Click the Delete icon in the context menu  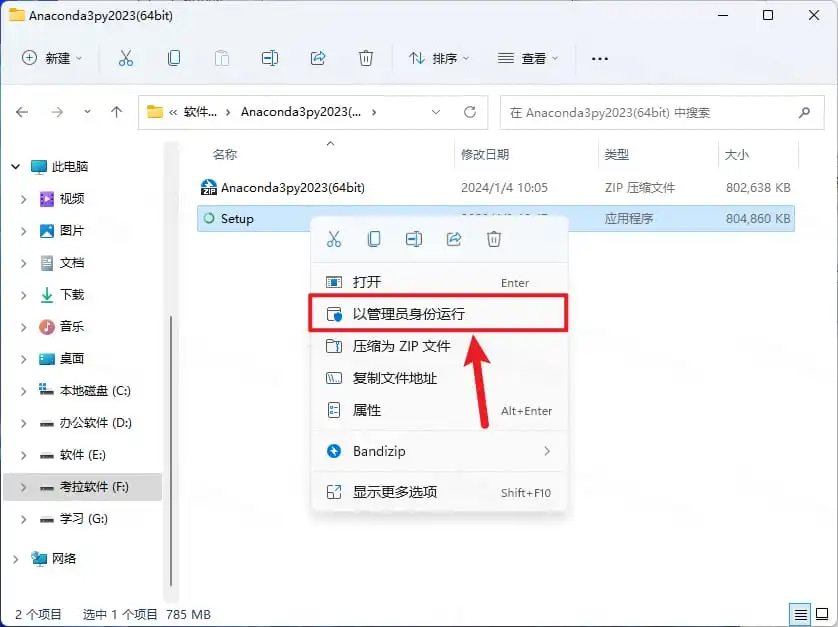pos(494,239)
